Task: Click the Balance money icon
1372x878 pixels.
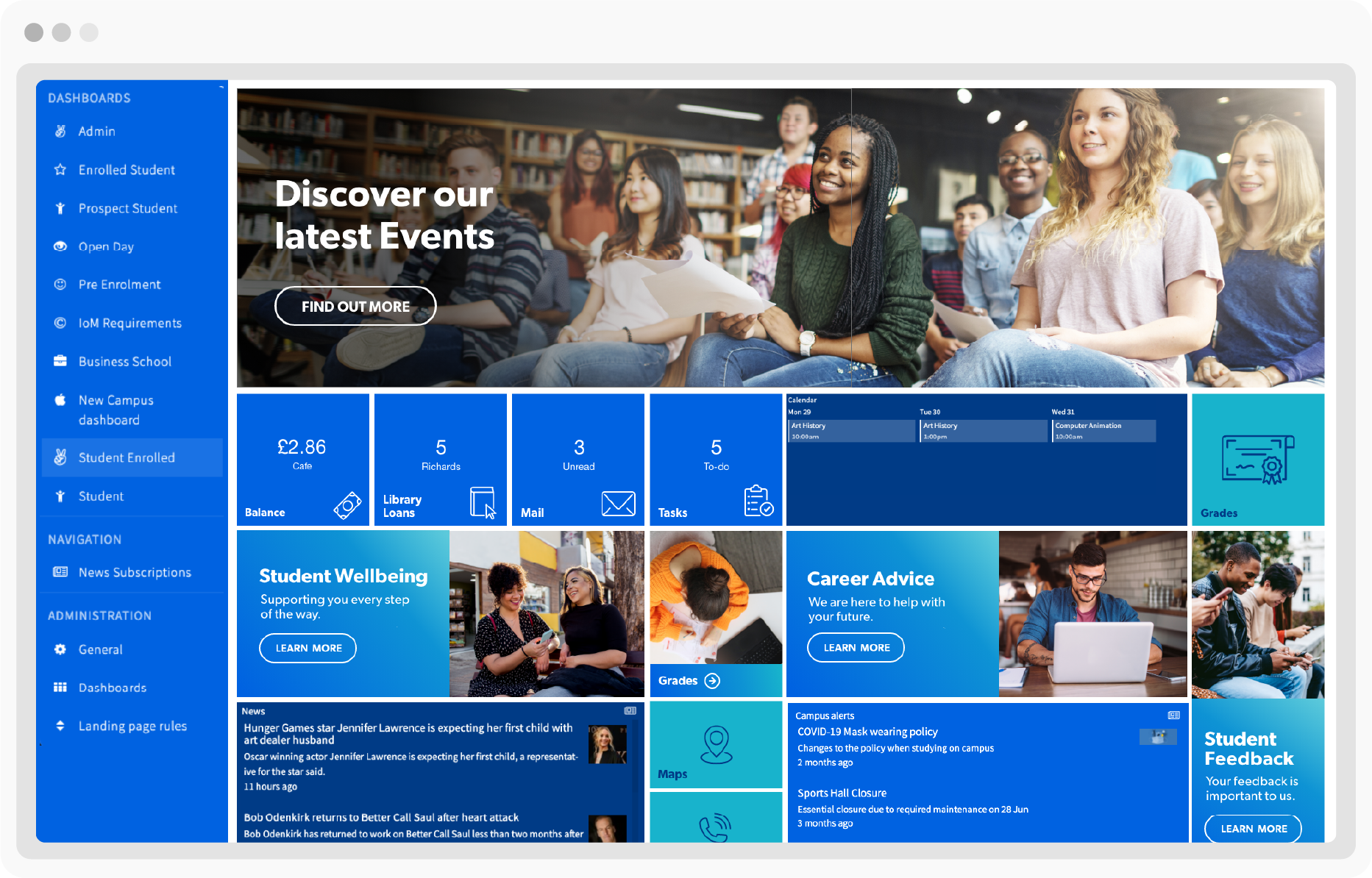Action: tap(347, 505)
